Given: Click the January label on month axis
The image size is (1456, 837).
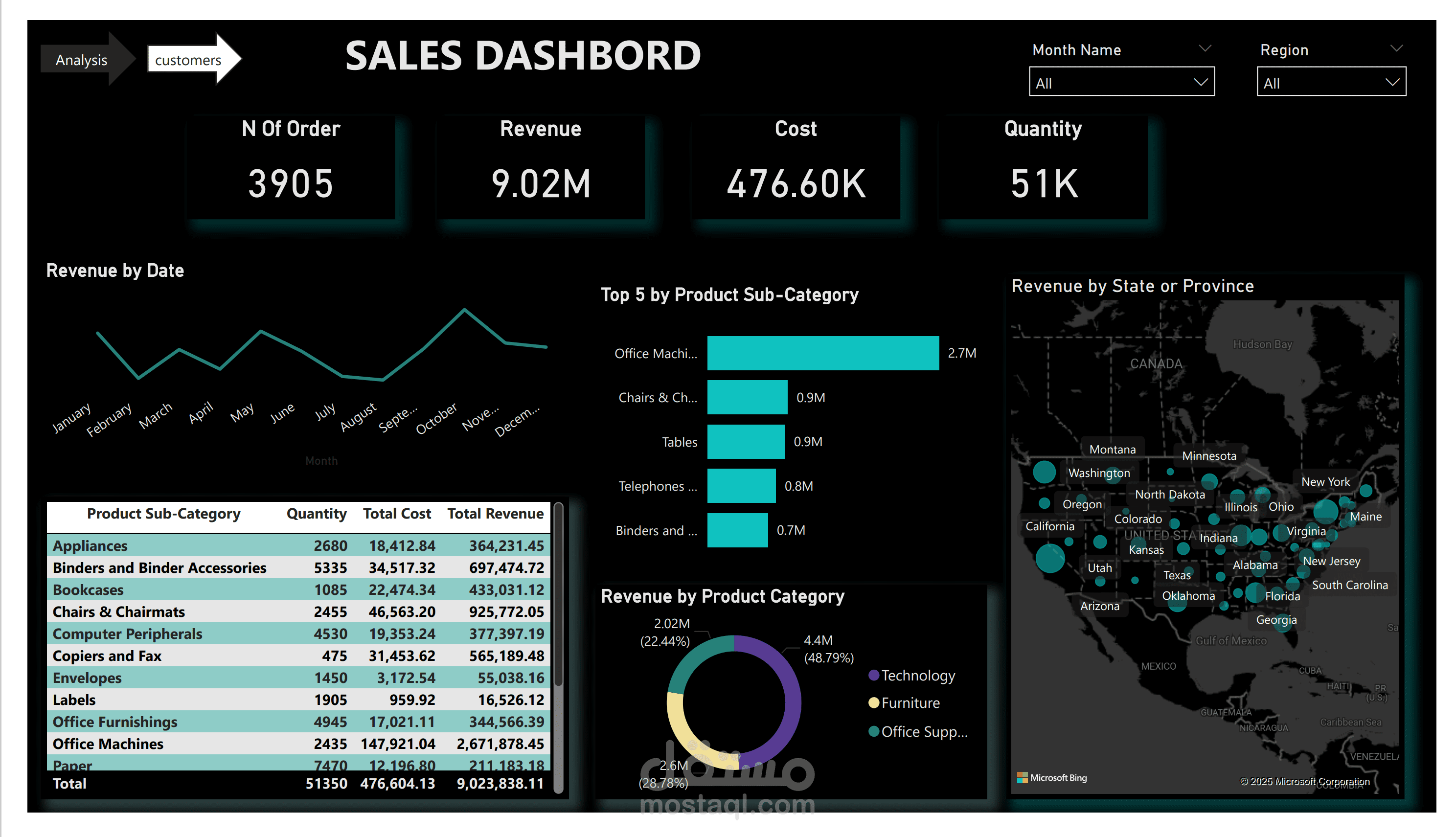Looking at the screenshot, I should click(x=71, y=417).
